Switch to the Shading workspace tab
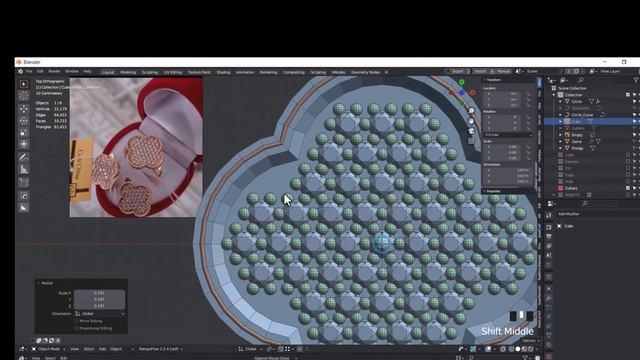Viewport: 640px width, 360px height. click(223, 72)
